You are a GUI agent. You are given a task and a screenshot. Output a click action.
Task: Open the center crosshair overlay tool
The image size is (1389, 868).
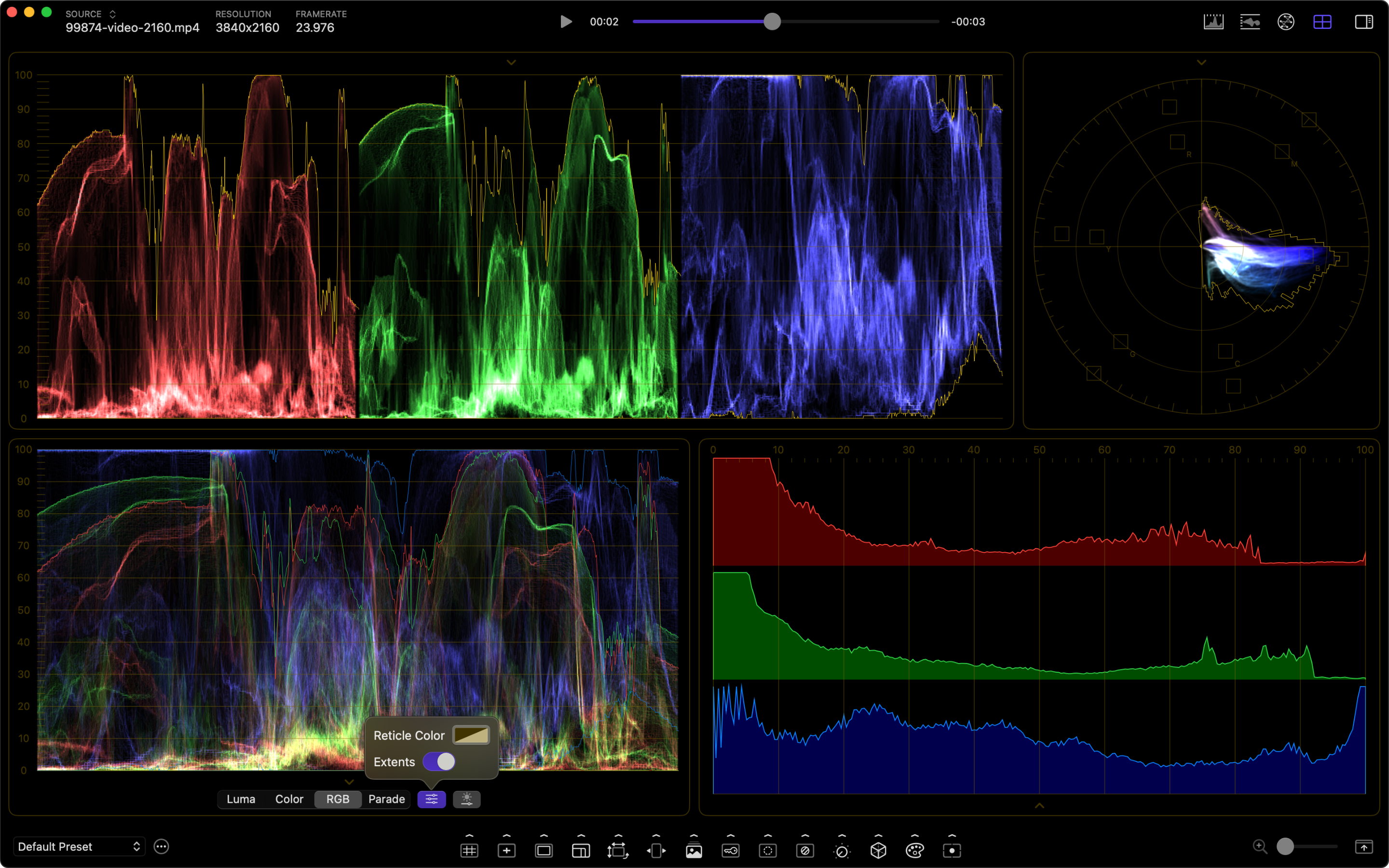[x=506, y=850]
